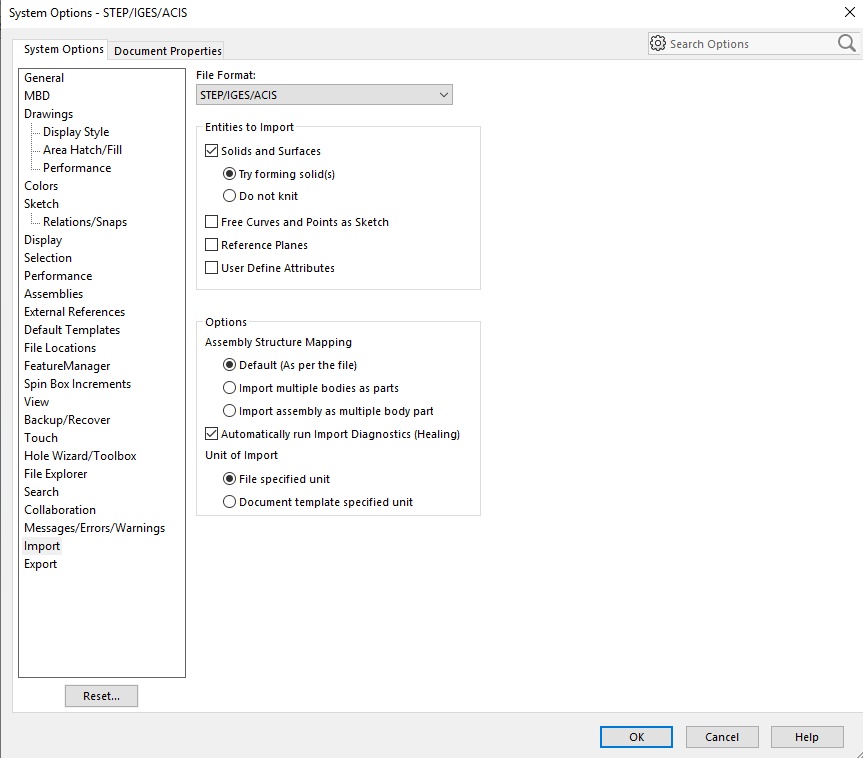Select File Explorer category
This screenshot has width=863, height=758.
click(56, 474)
